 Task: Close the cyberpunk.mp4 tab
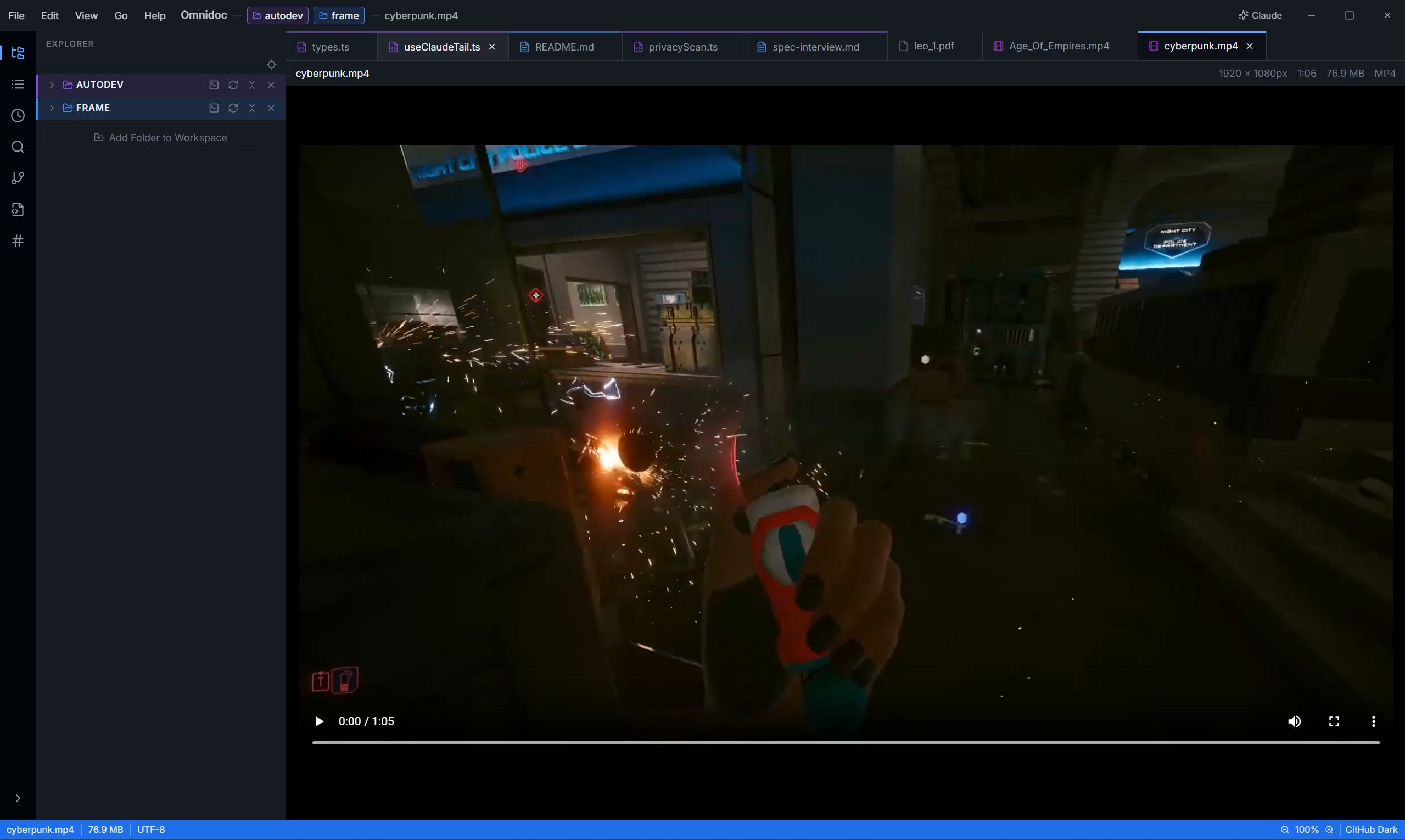1249,46
